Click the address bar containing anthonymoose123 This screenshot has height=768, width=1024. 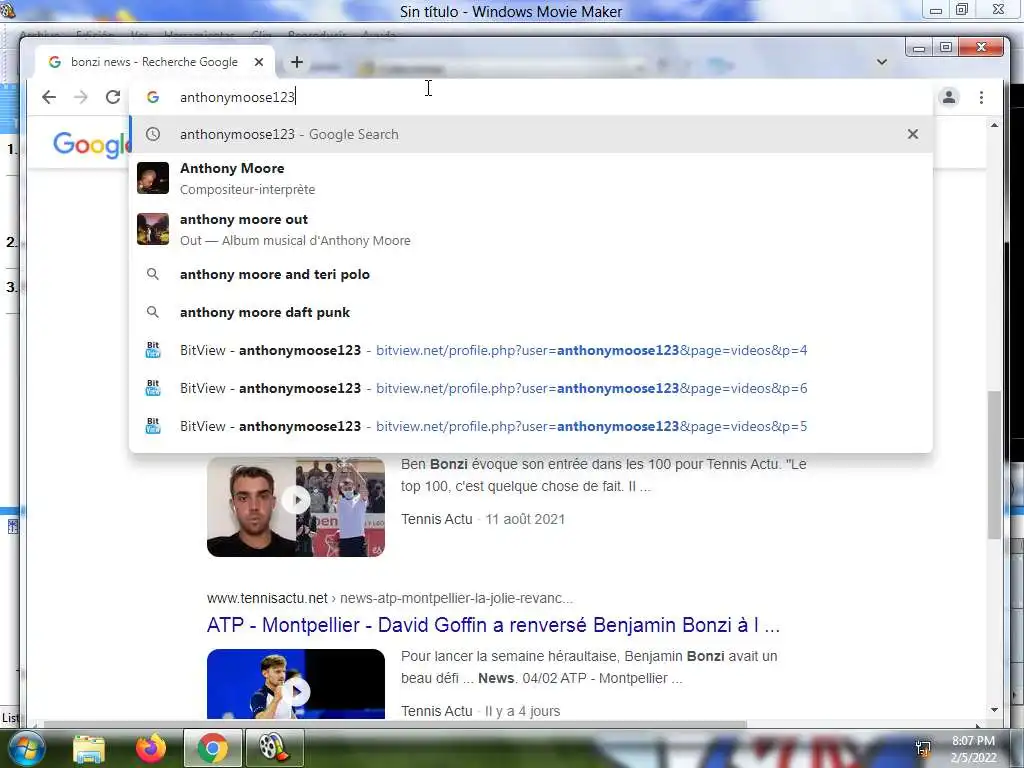(x=530, y=97)
